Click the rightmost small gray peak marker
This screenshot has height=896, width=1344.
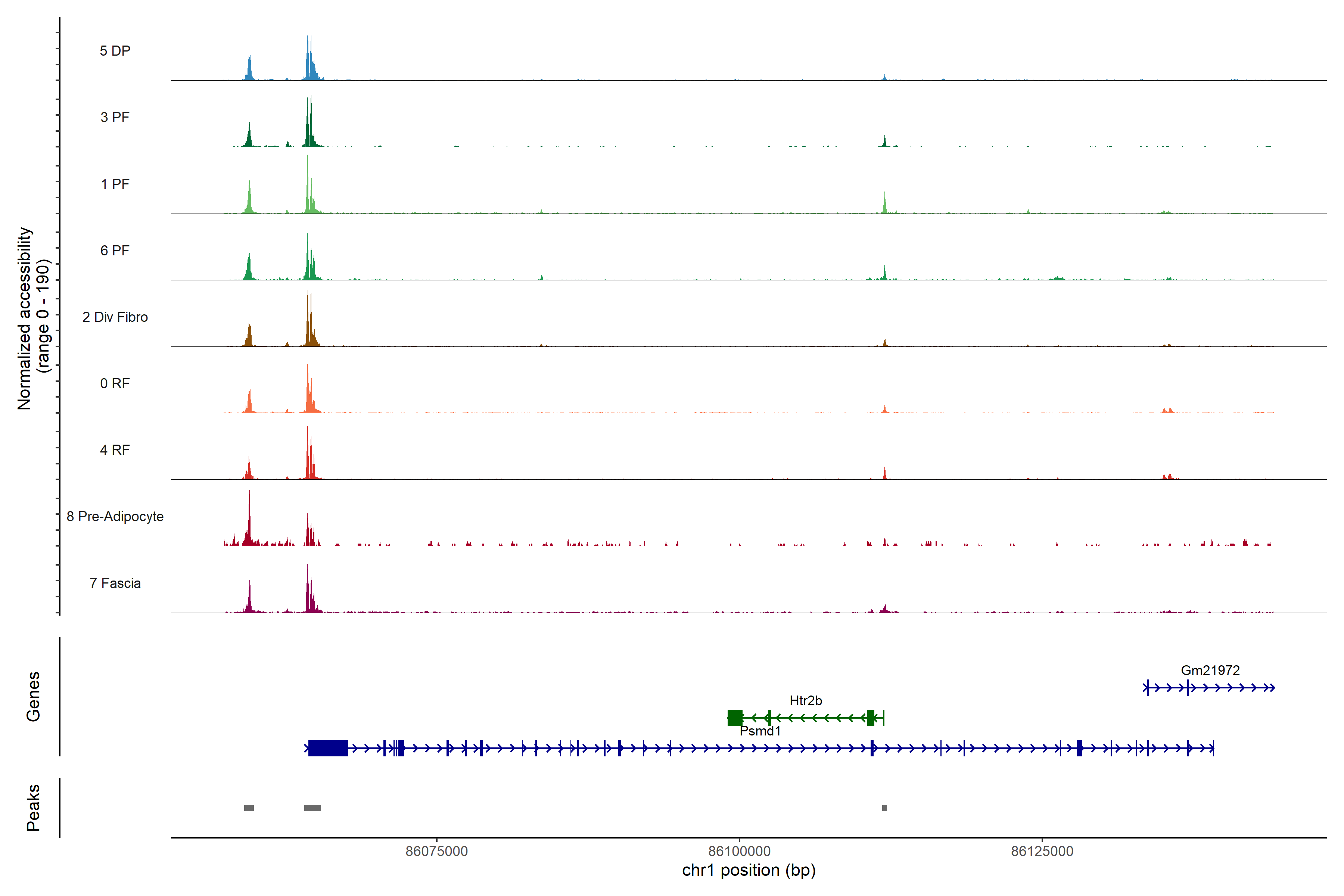click(x=884, y=808)
